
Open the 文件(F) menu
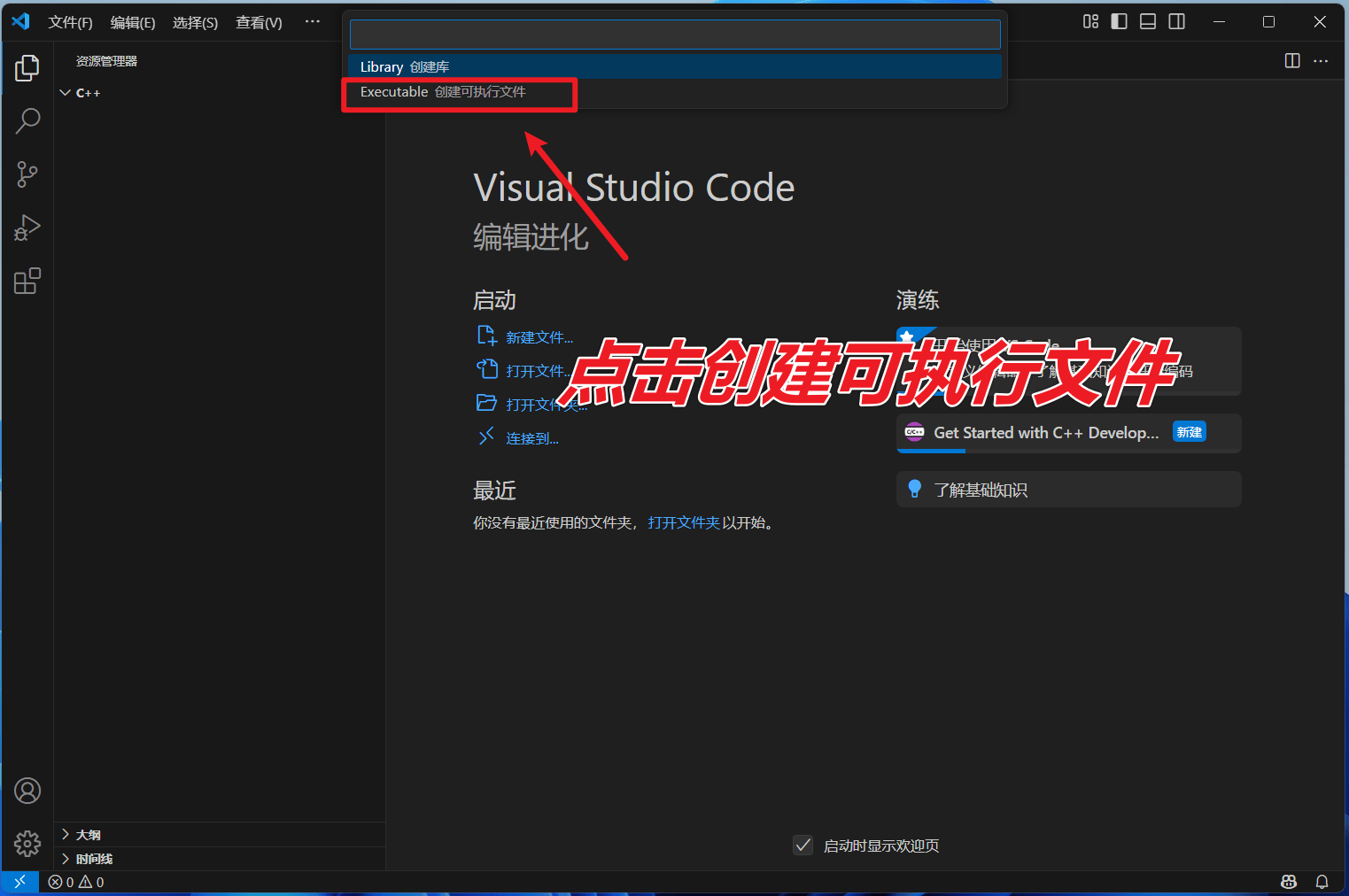pos(70,22)
